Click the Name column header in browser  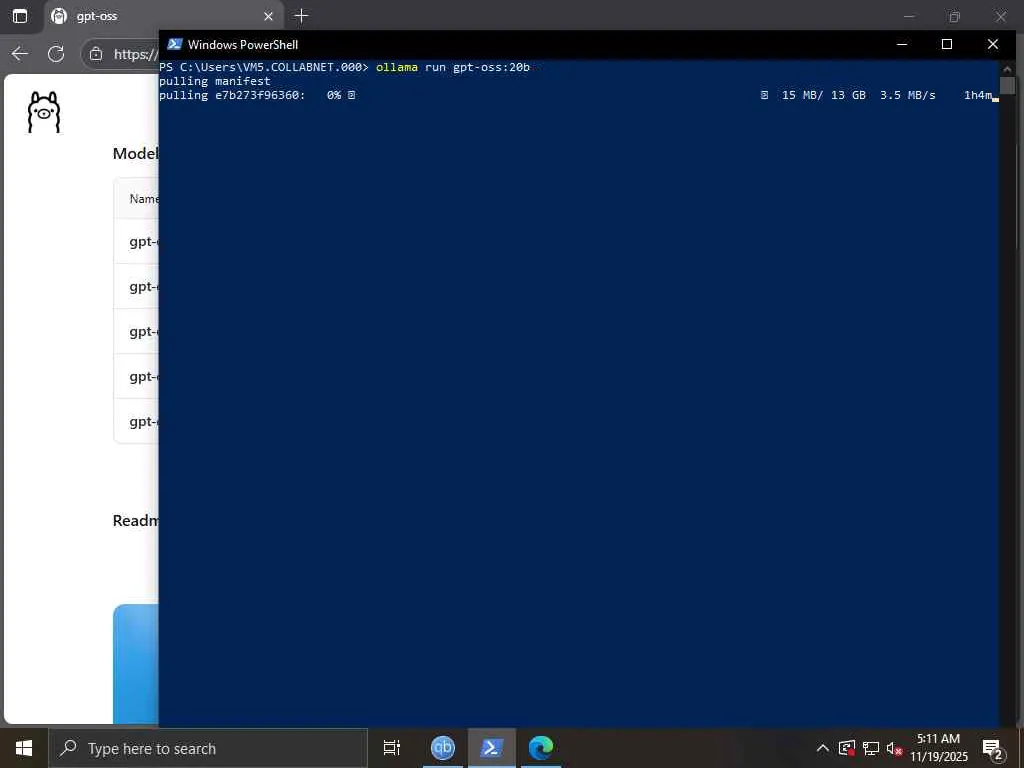(144, 199)
